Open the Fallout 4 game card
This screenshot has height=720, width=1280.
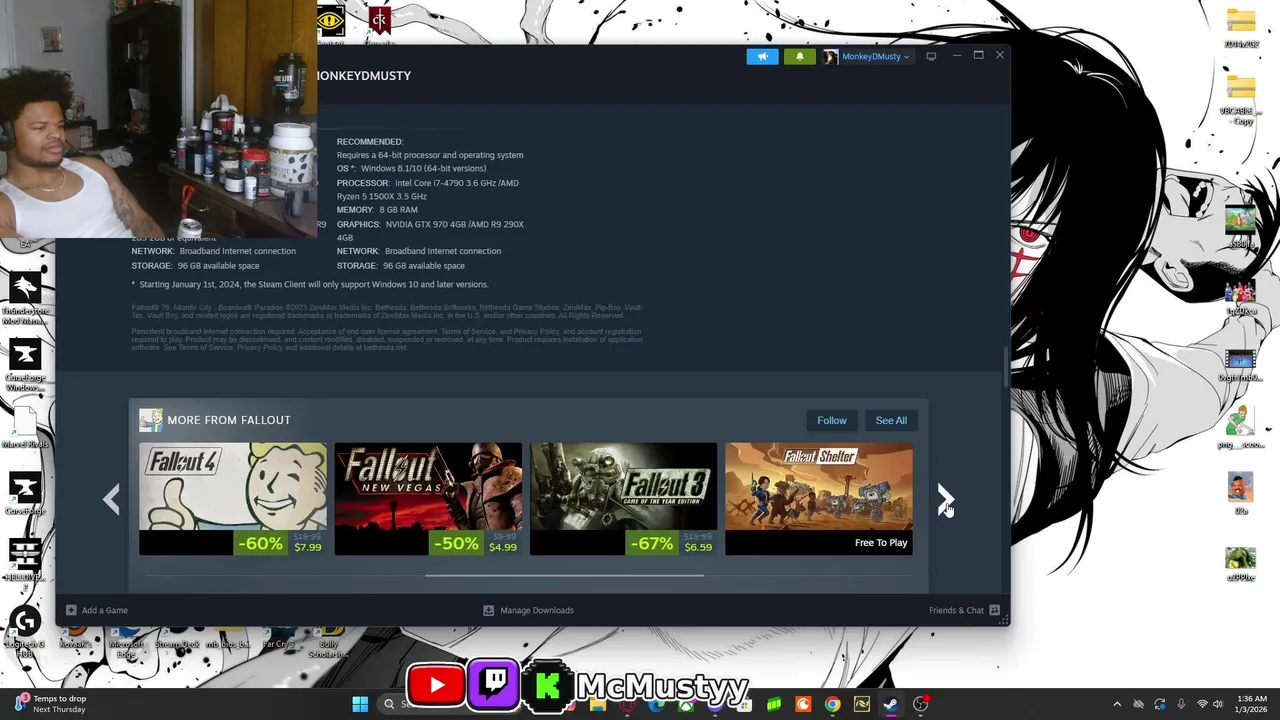tap(233, 498)
